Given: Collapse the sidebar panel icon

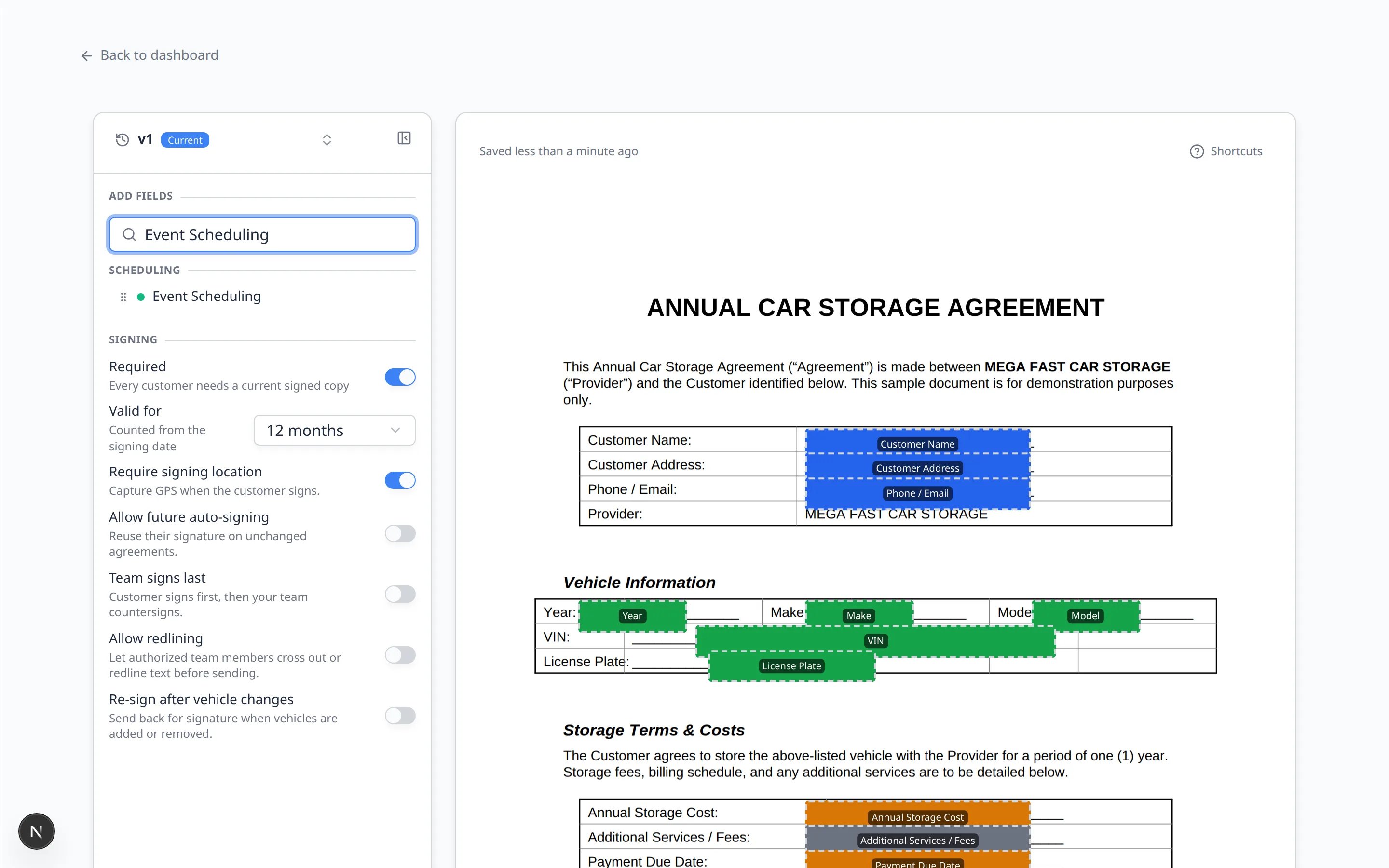Looking at the screenshot, I should pos(404,138).
